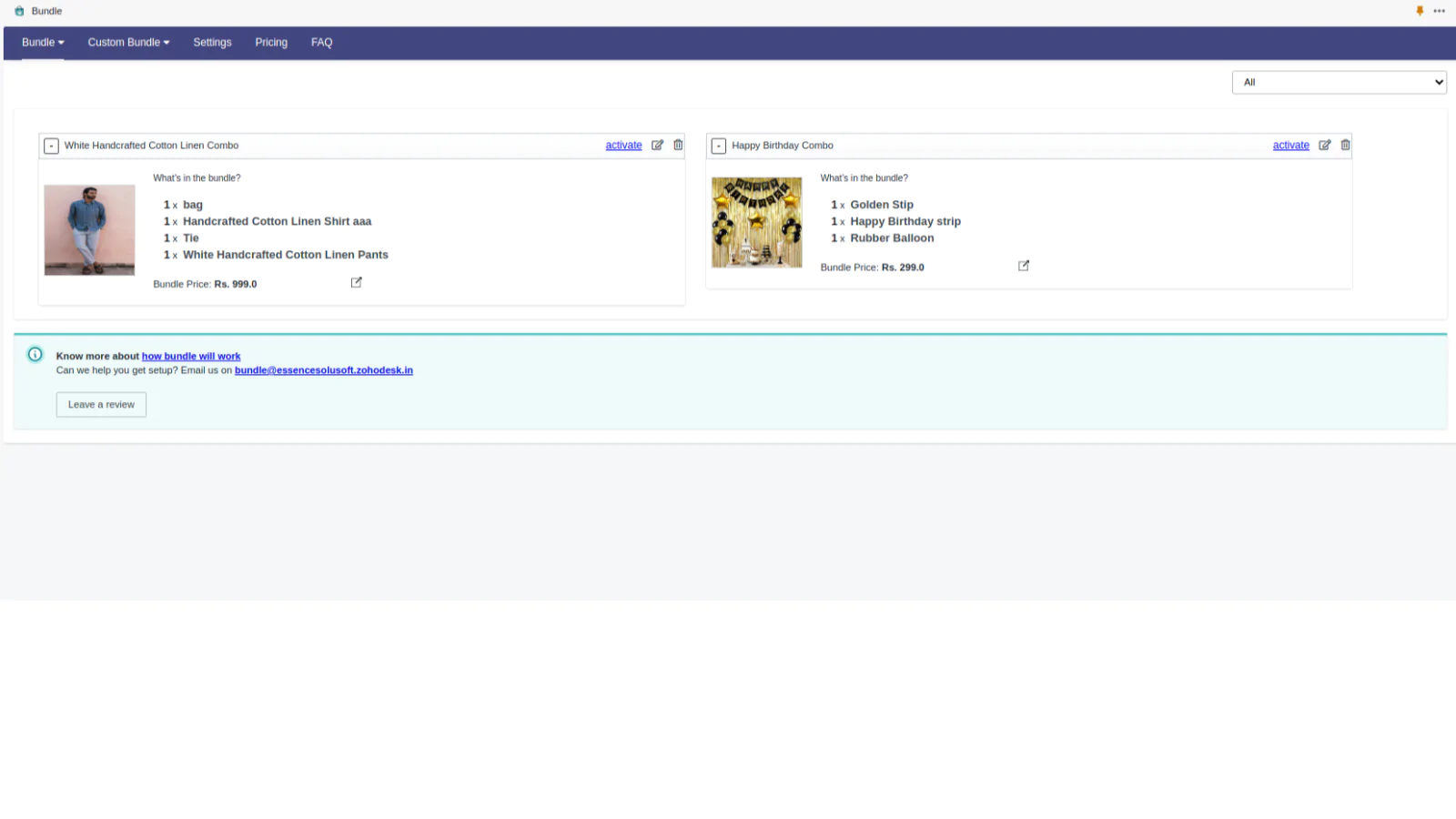1456x819 pixels.
Task: Click the Rs. 999.0 bundle price
Action: (x=236, y=284)
